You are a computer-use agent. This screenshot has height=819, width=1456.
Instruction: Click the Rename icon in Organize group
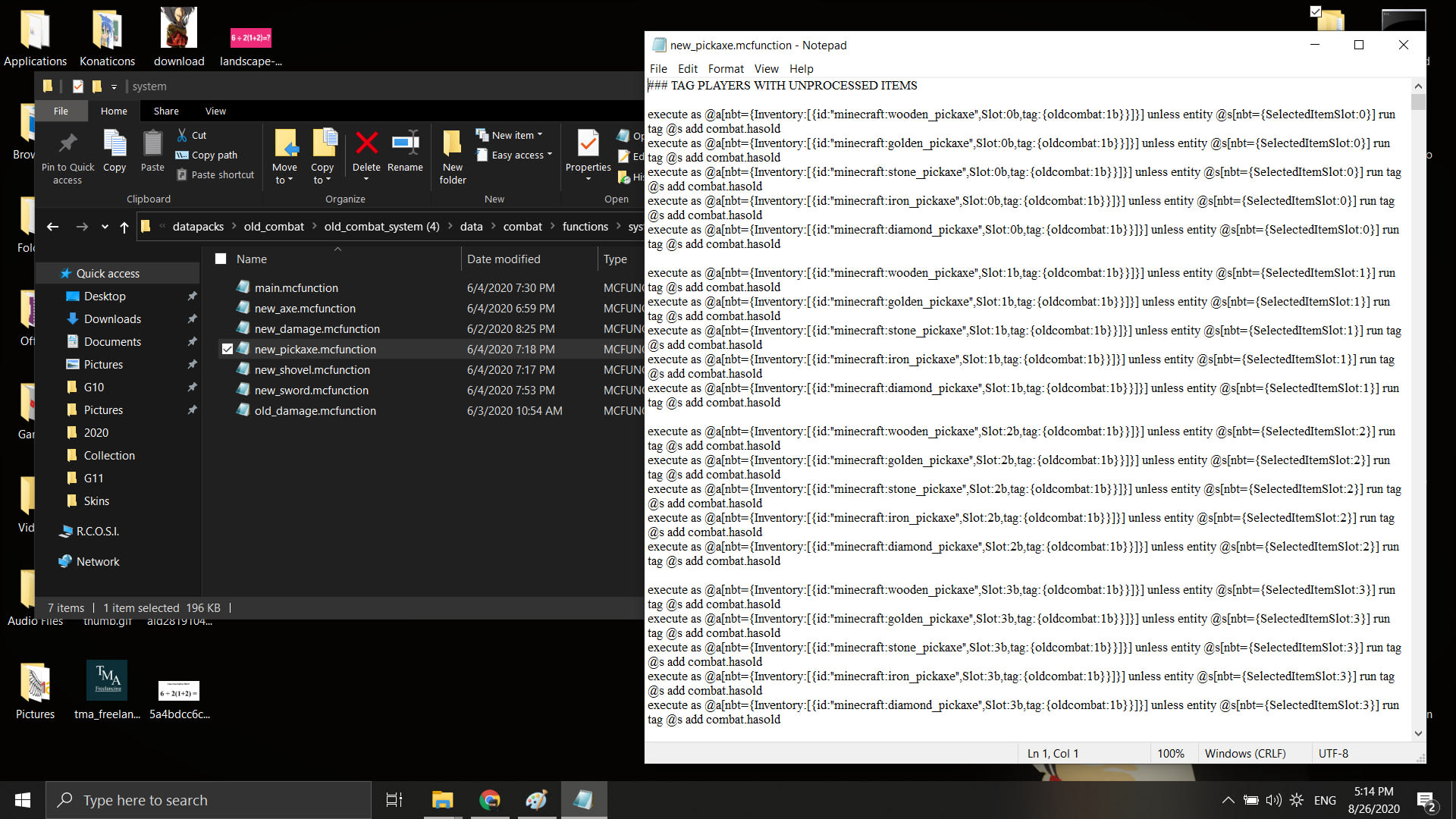tap(405, 143)
